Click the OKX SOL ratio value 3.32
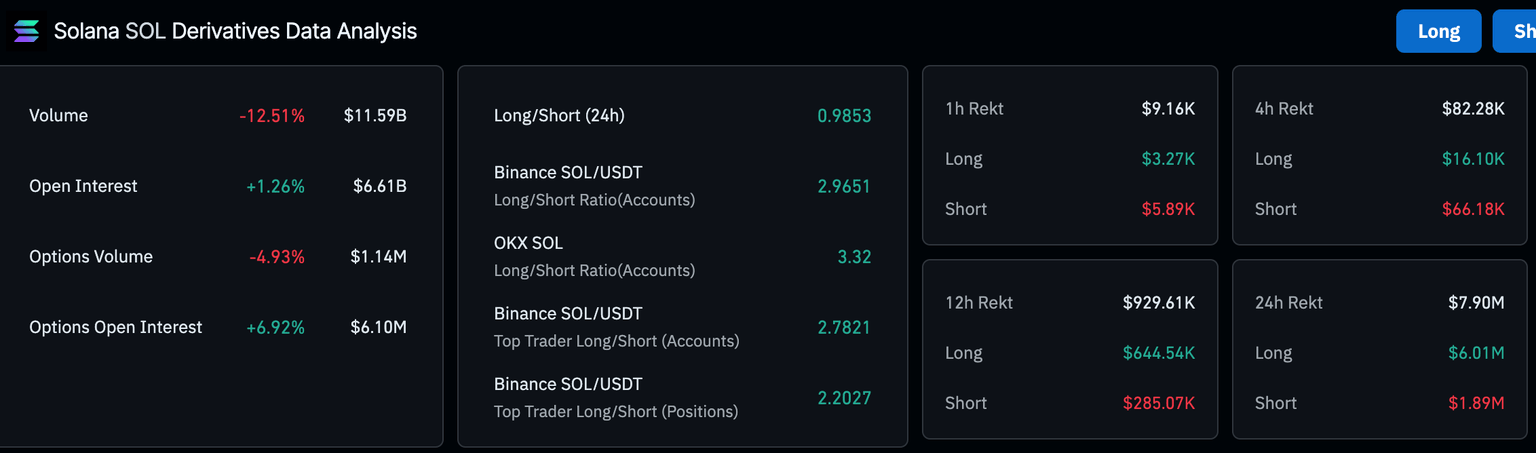 [854, 257]
